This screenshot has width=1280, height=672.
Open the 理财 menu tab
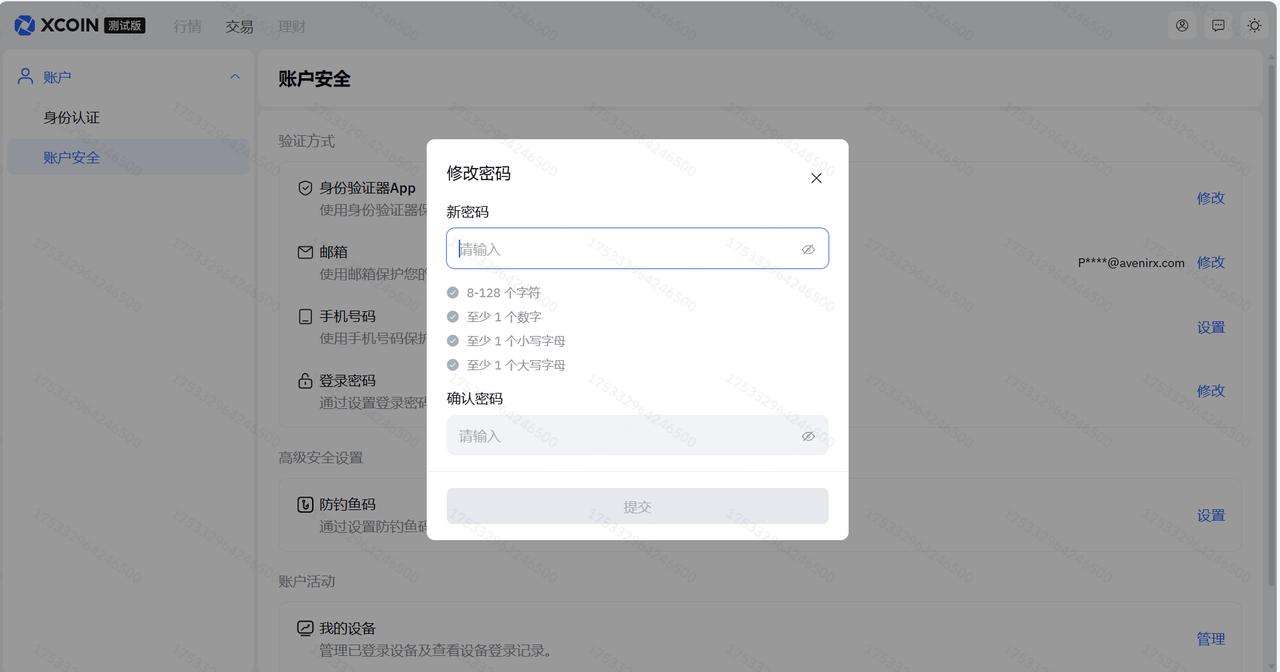point(292,27)
